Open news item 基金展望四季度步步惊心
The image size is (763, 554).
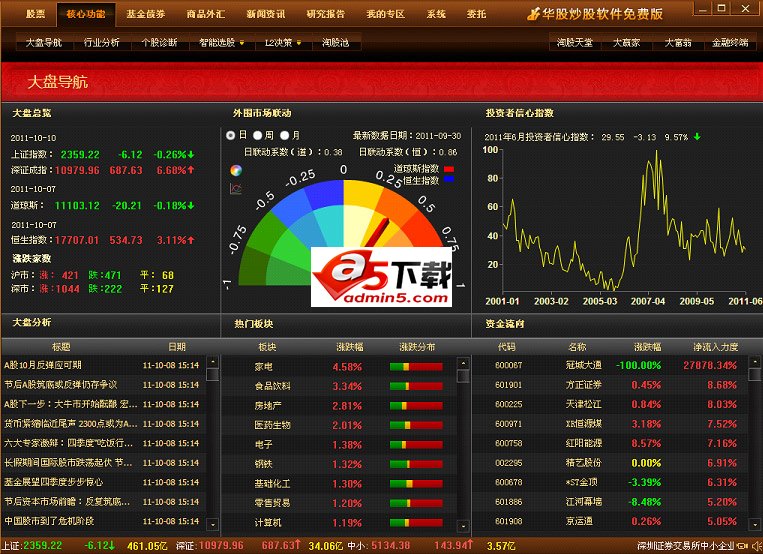pos(54,482)
